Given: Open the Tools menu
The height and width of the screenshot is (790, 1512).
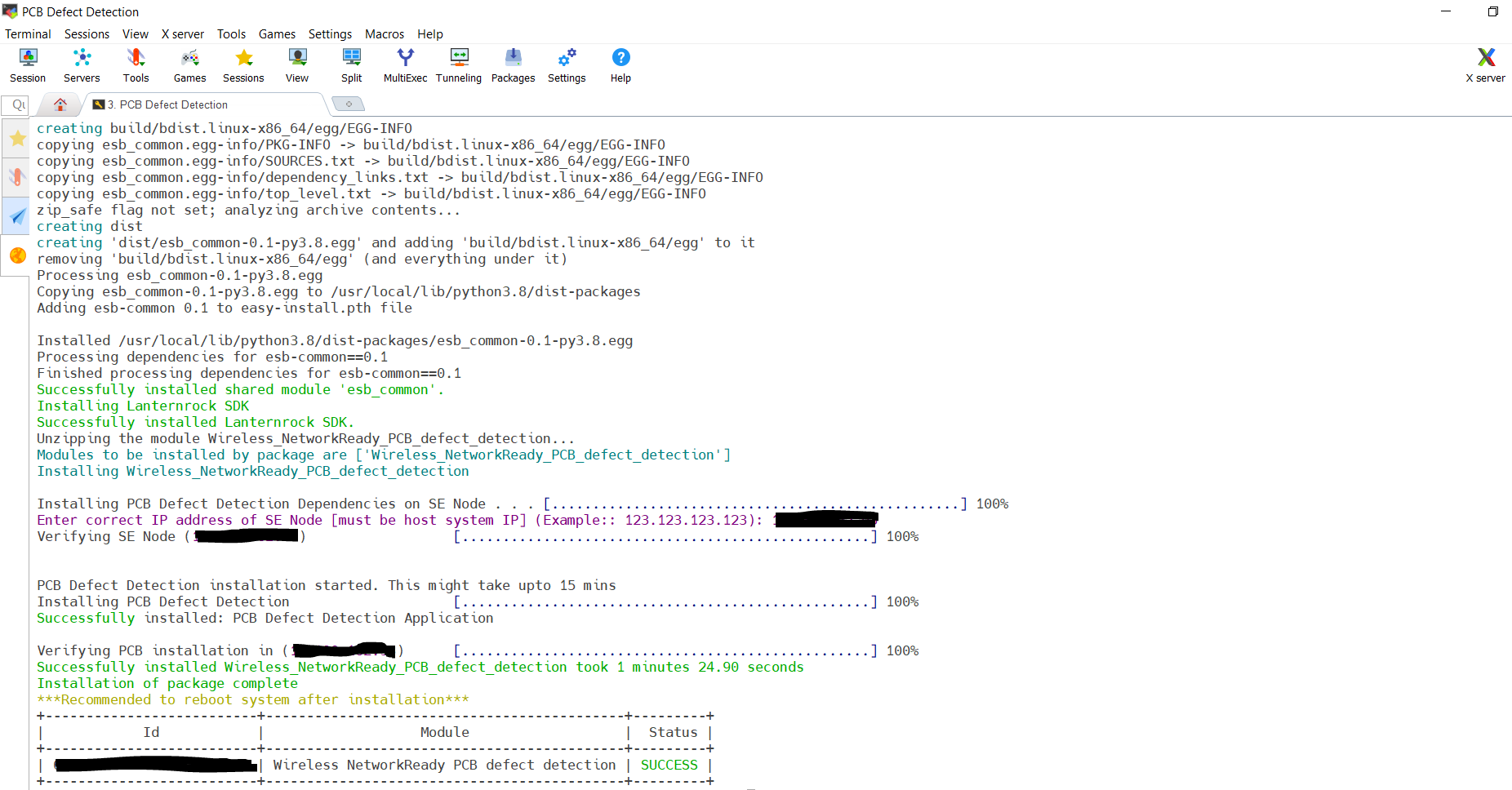Looking at the screenshot, I should point(231,34).
